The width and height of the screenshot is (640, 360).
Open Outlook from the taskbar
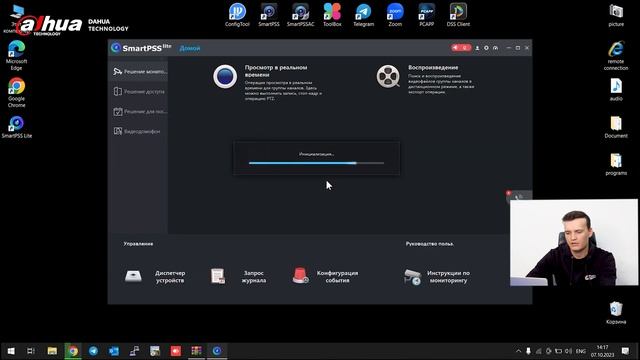[114, 351]
